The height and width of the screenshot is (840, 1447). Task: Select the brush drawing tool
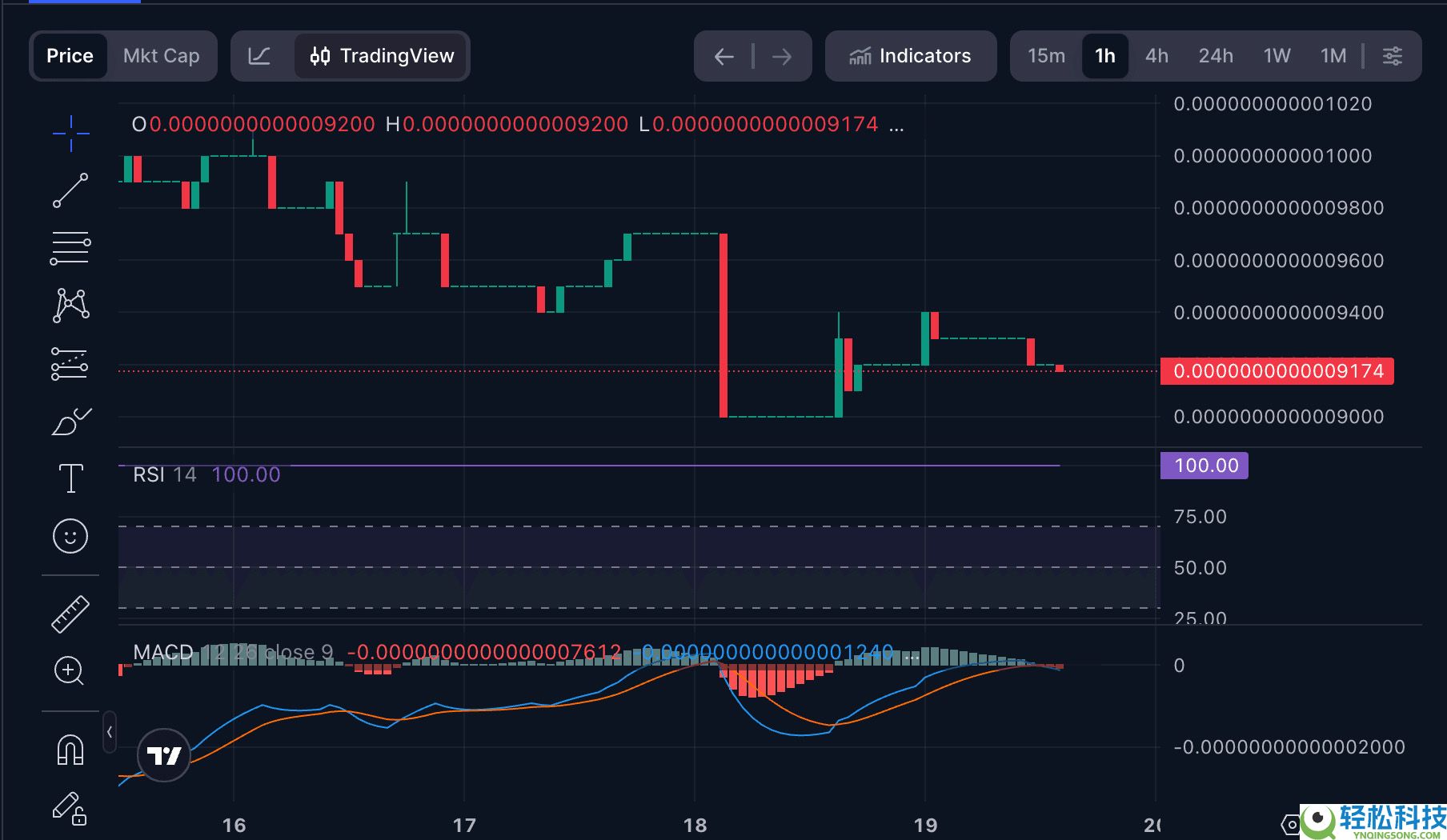tap(70, 420)
